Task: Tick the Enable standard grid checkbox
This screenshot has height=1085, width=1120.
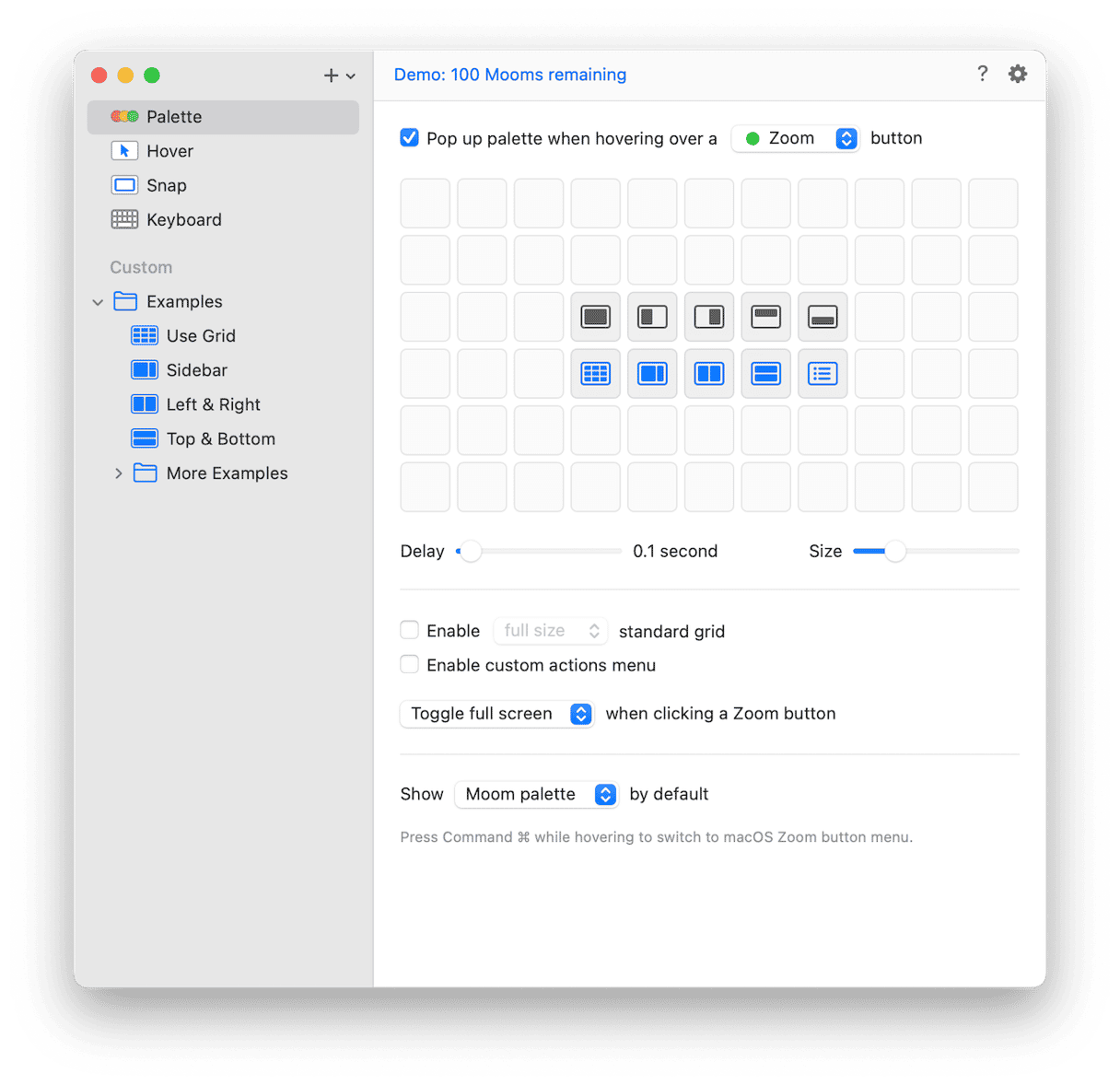Action: click(410, 630)
